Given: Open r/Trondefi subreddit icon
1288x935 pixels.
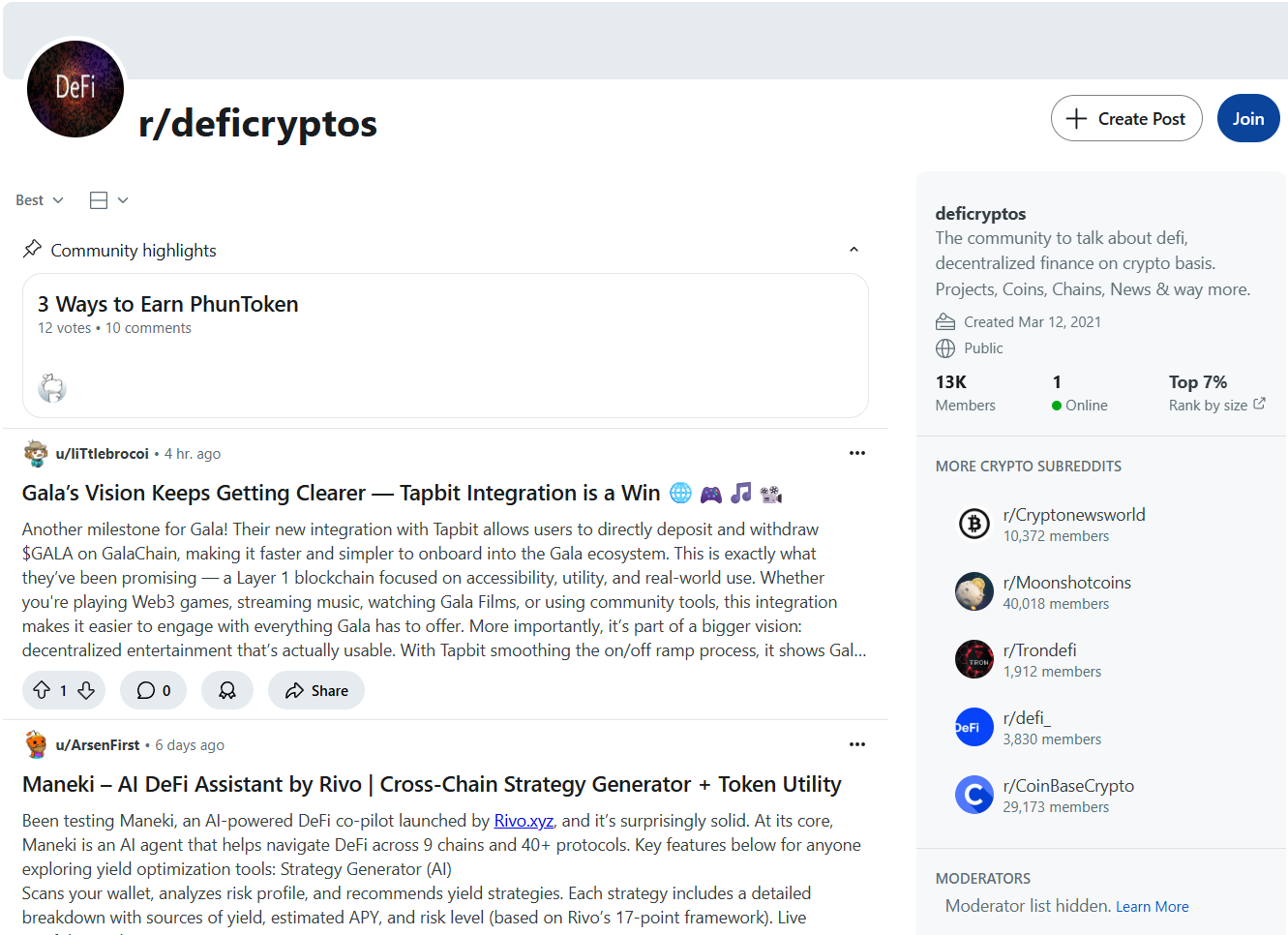Looking at the screenshot, I should click(974, 659).
